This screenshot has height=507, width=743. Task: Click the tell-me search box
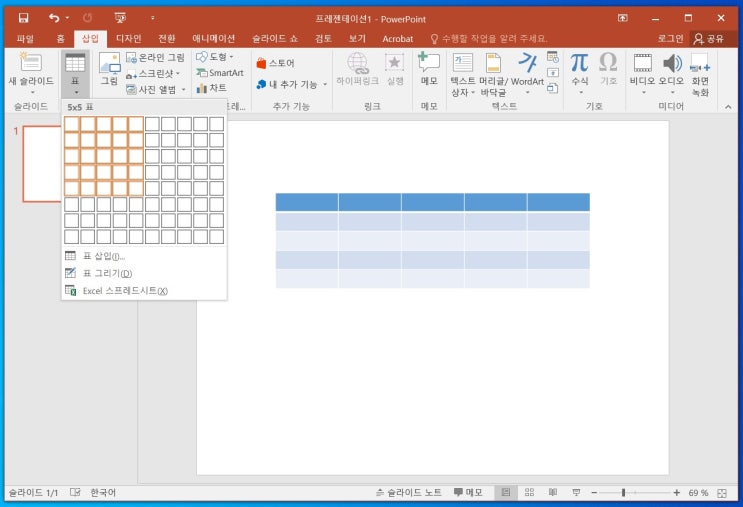coord(489,39)
